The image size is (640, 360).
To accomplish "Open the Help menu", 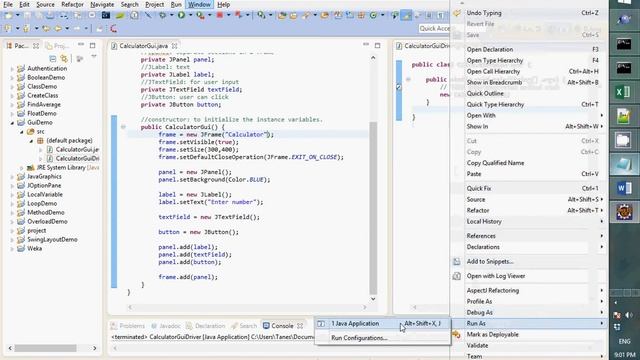I will 223,4.
